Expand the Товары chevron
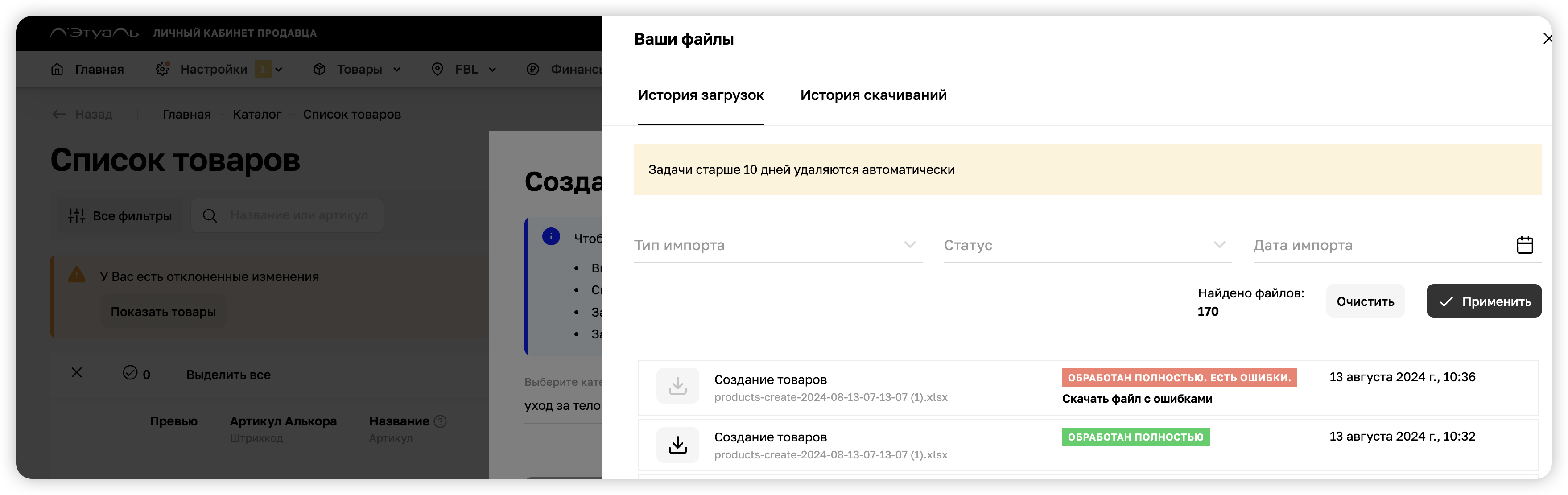Viewport: 1568px width, 495px height. click(397, 70)
